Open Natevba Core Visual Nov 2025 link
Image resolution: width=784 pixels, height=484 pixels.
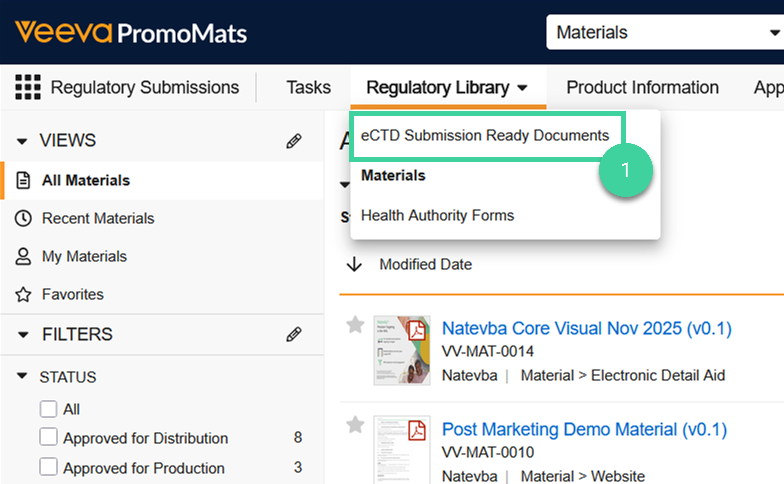[586, 328]
